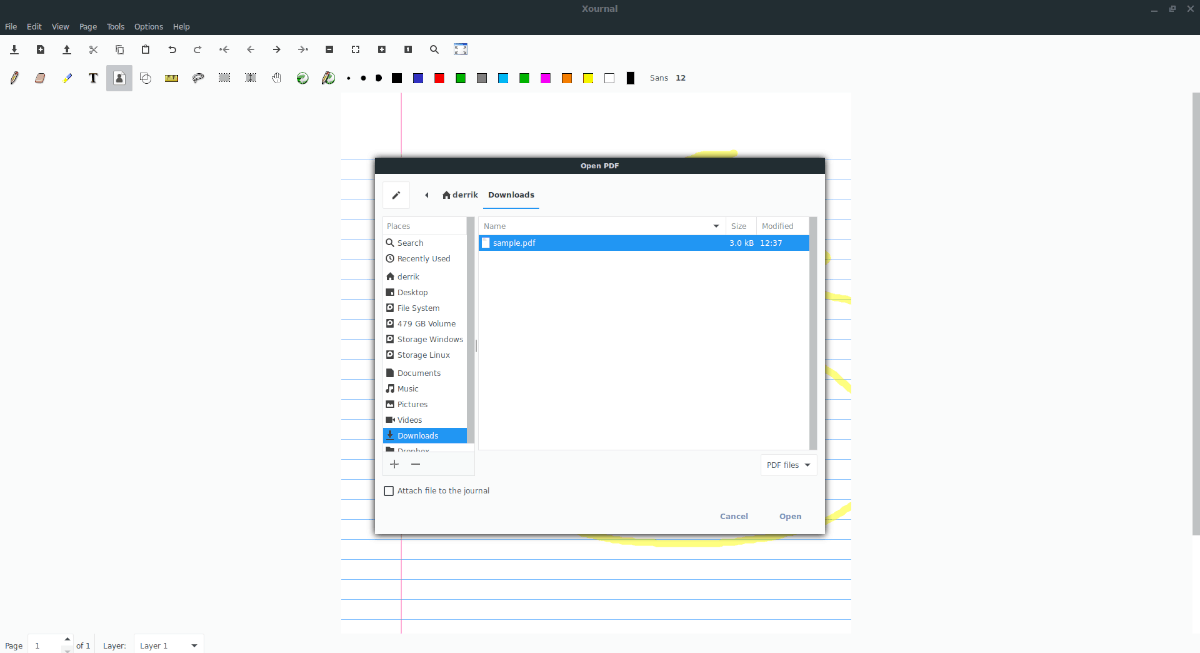Screen dimensions: 1200x653
Task: Click the path back arrow in dialog
Action: (x=427, y=195)
